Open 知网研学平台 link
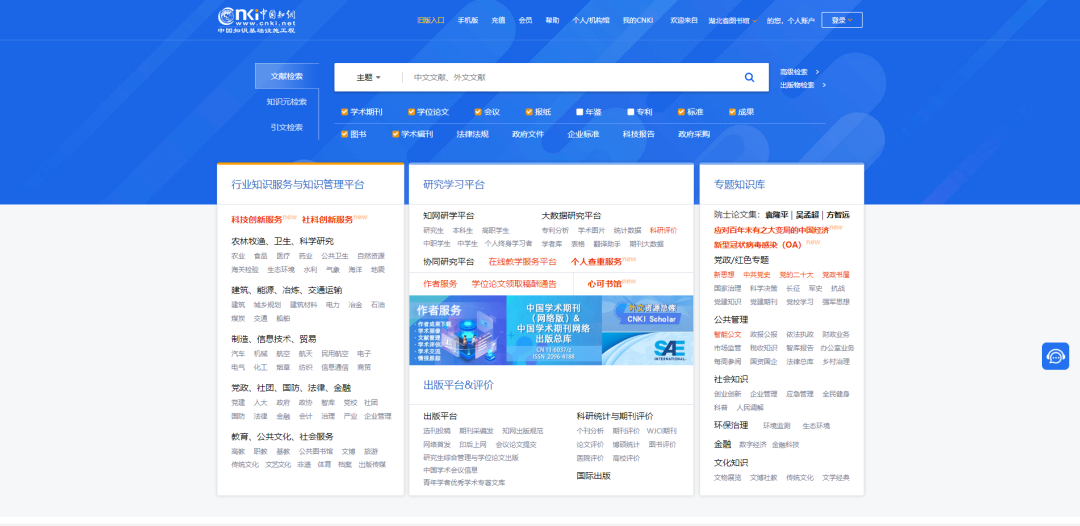Screen dimensions: 1080x526 [448, 215]
